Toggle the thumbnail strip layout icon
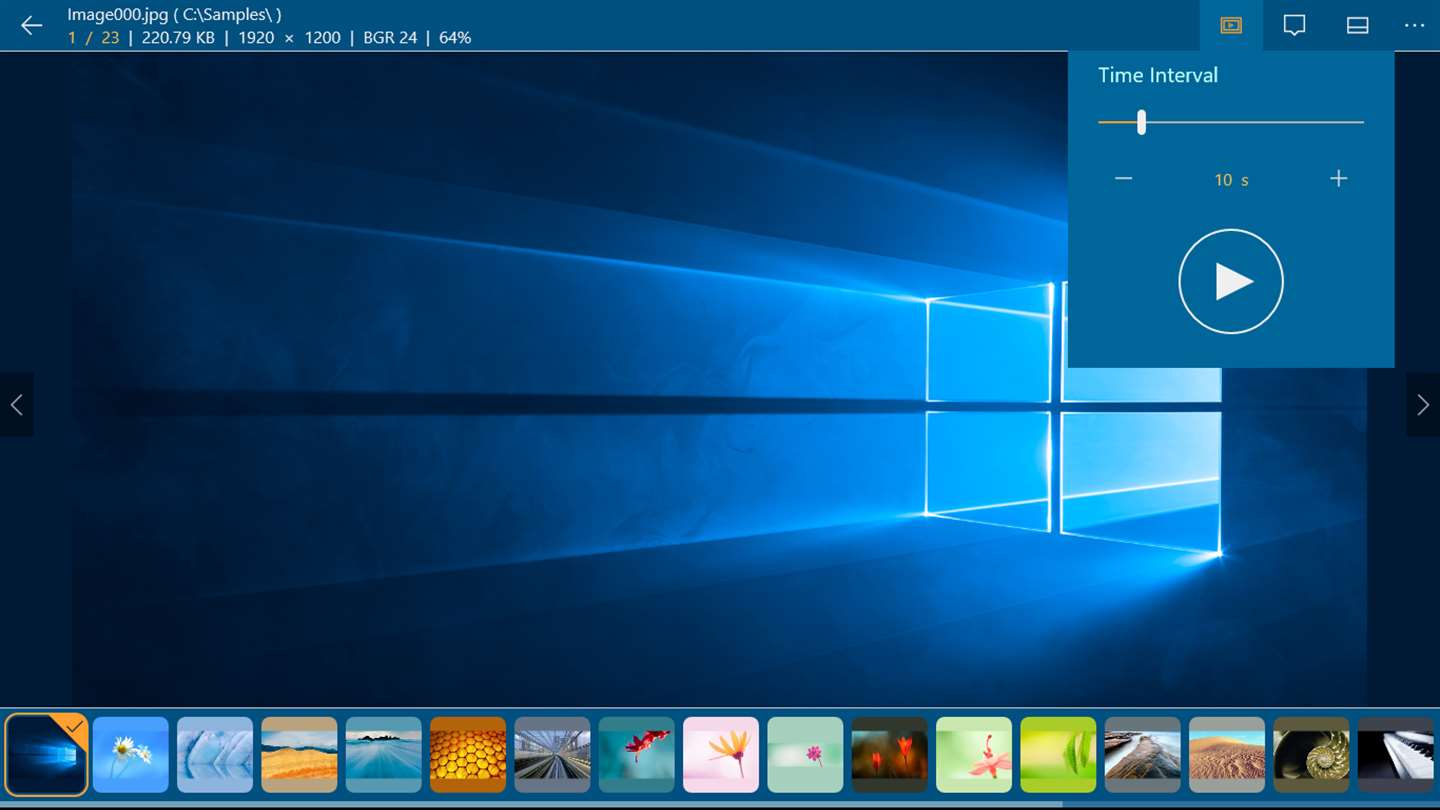 [1357, 25]
